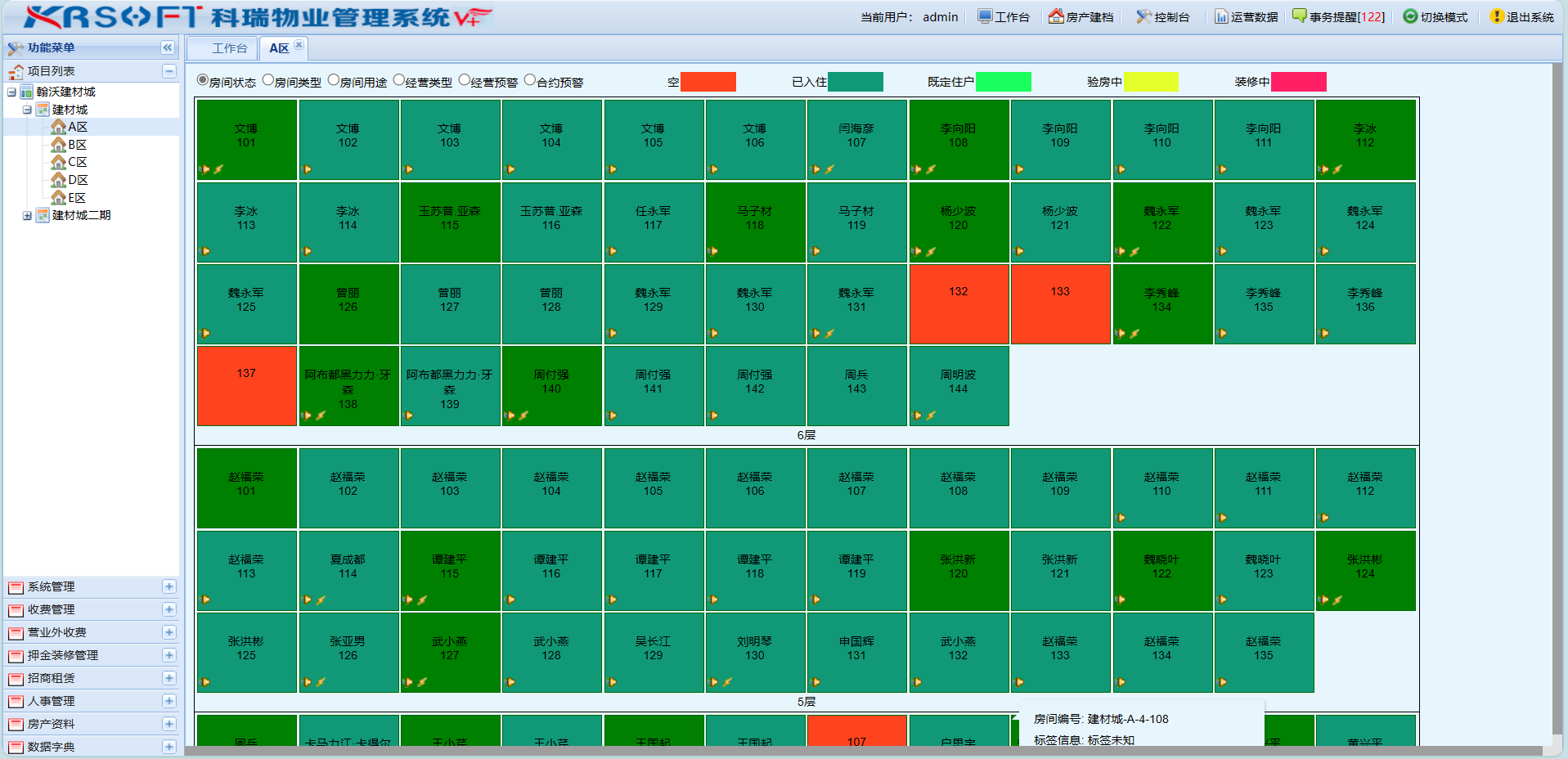1568x759 pixels.
Task: Open 房产建档 house icon
Action: (1056, 16)
